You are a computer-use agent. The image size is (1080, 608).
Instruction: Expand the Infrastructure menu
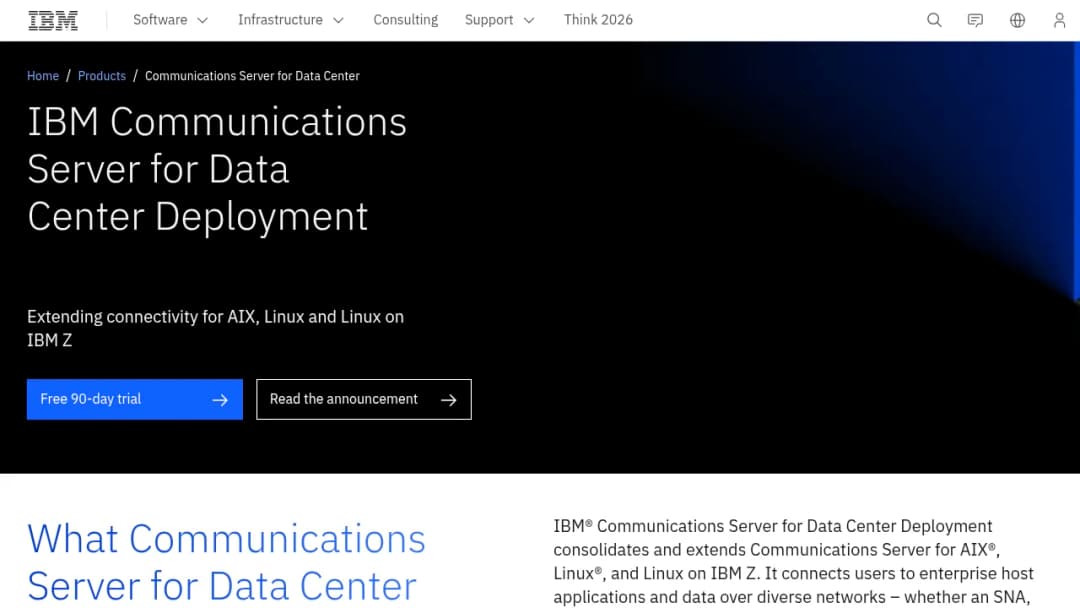291,20
